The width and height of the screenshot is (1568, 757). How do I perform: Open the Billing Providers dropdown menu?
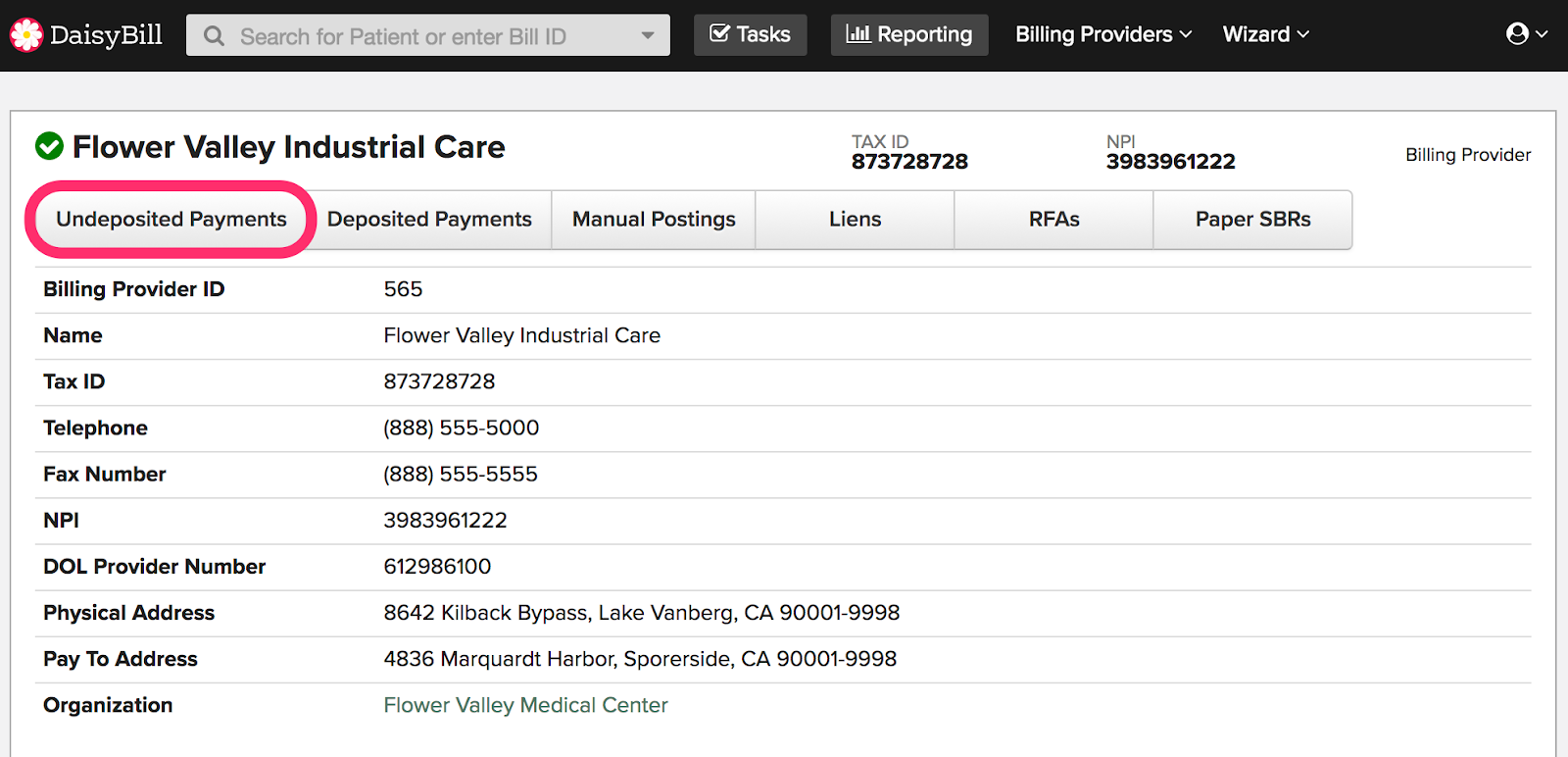point(1103,34)
